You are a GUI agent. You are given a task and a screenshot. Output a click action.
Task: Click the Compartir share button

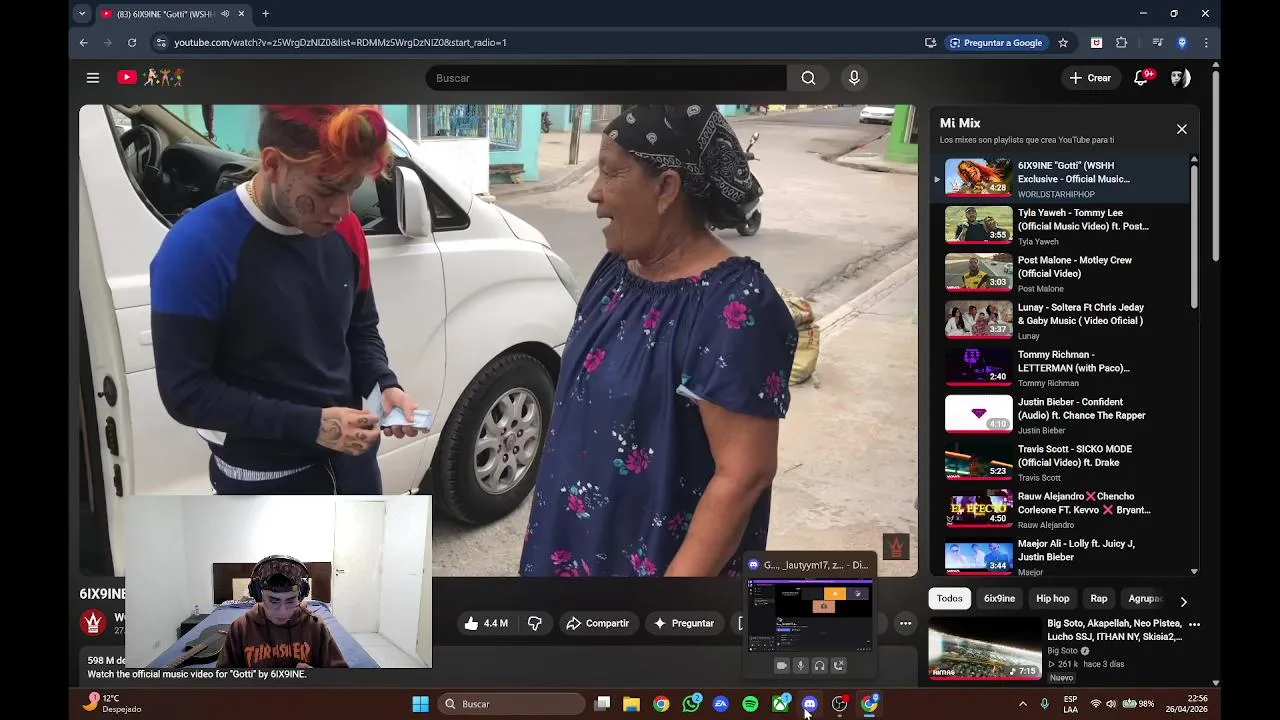597,623
